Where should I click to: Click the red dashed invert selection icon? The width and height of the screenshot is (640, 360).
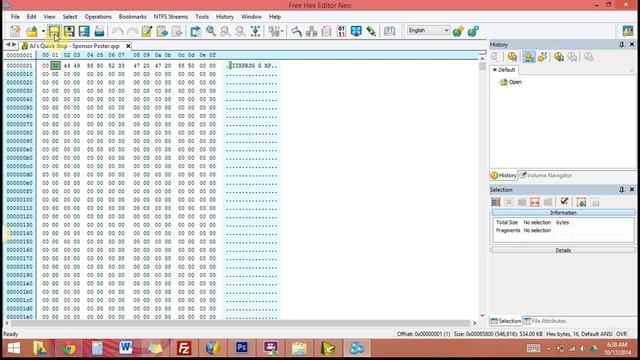click(535, 202)
